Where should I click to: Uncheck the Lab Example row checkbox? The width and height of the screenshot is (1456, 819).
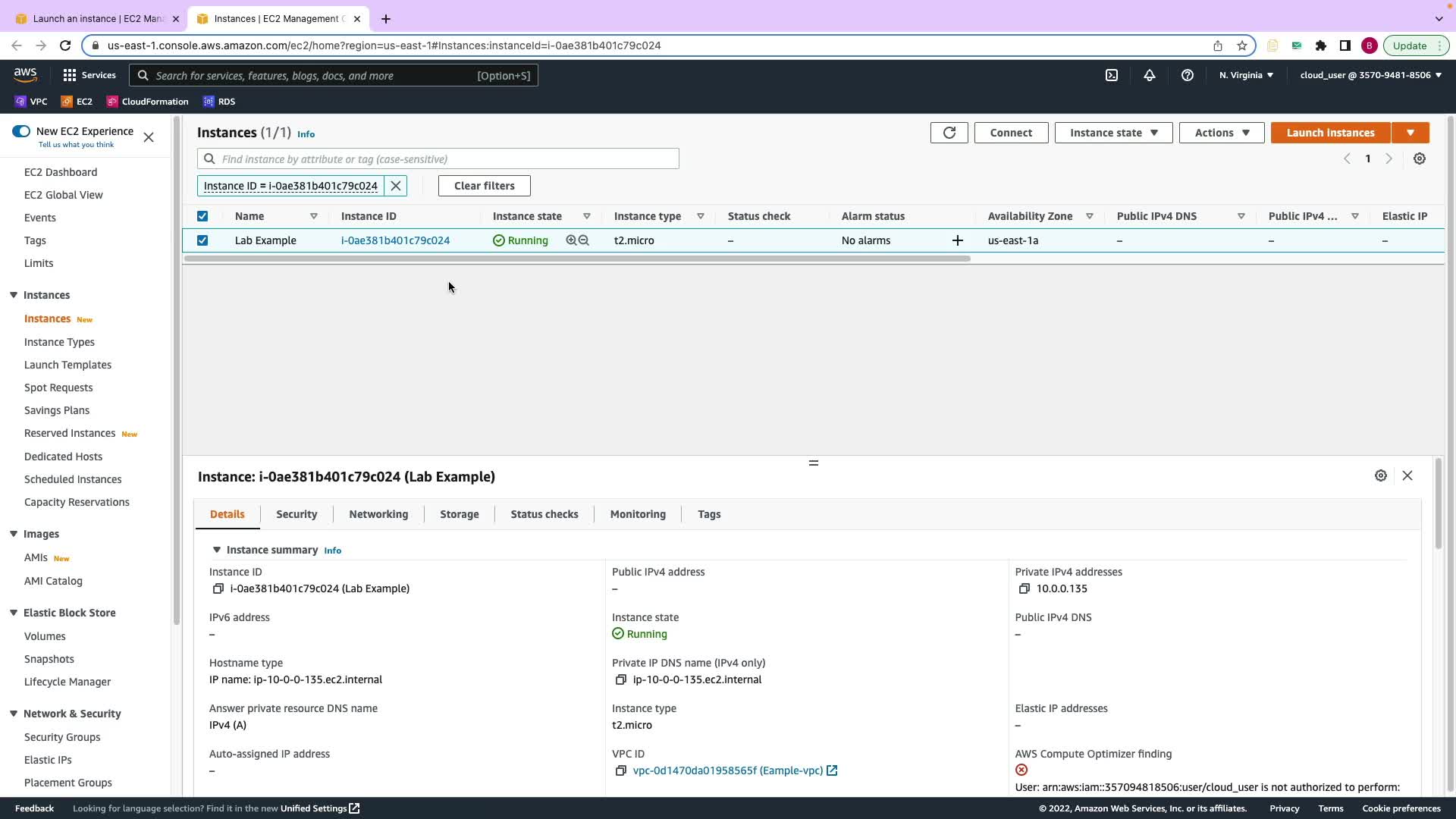pos(202,240)
